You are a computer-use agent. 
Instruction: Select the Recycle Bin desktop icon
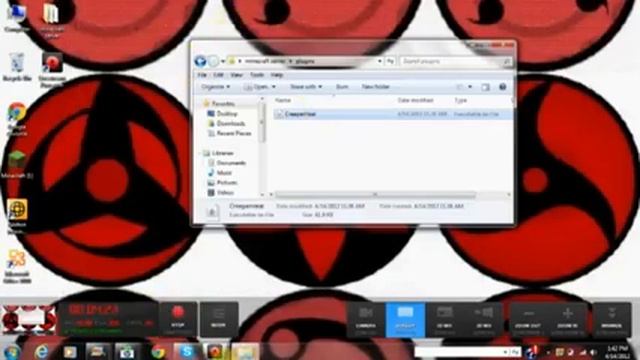coord(17,67)
